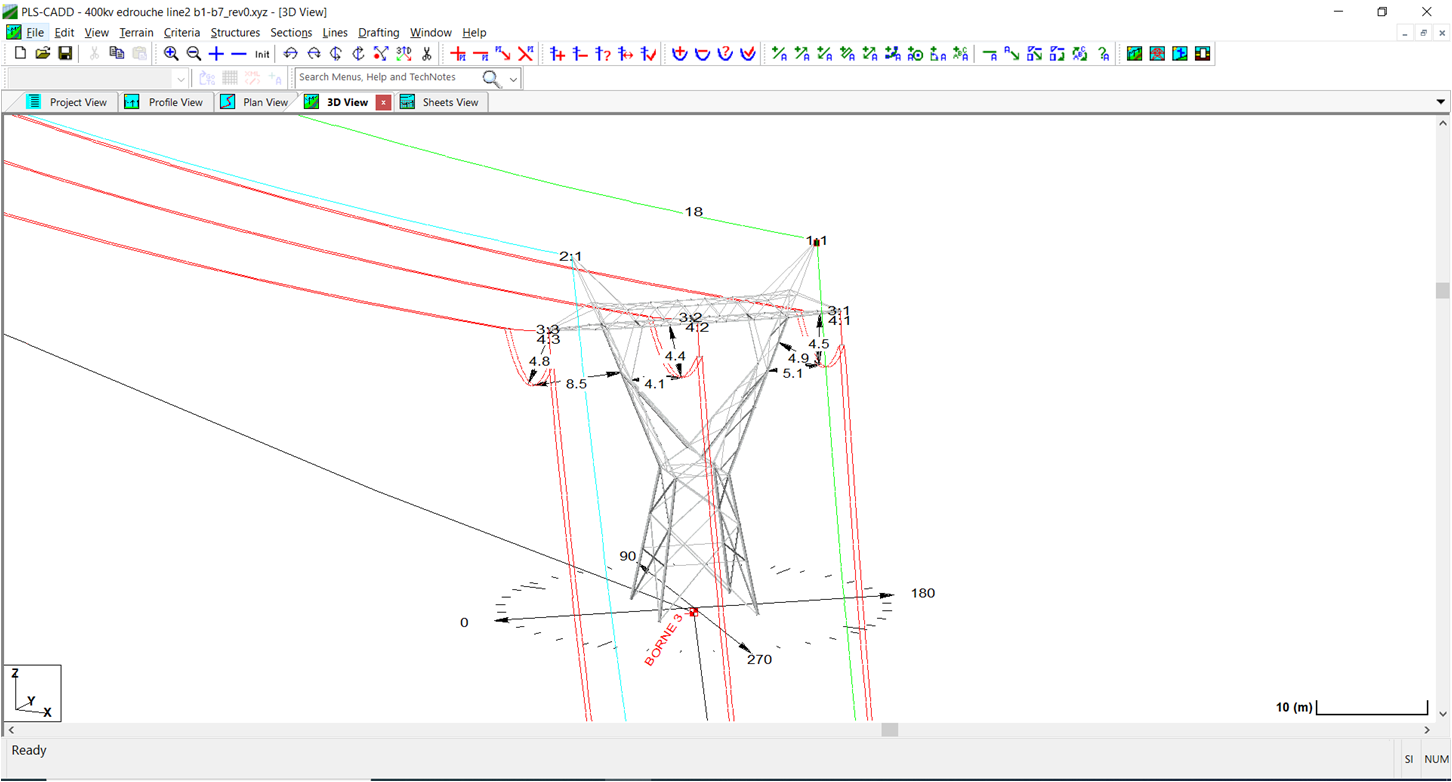Image resolution: width=1452 pixels, height=782 pixels.
Task: Expand the view tabs list arrow
Action: coord(1440,102)
